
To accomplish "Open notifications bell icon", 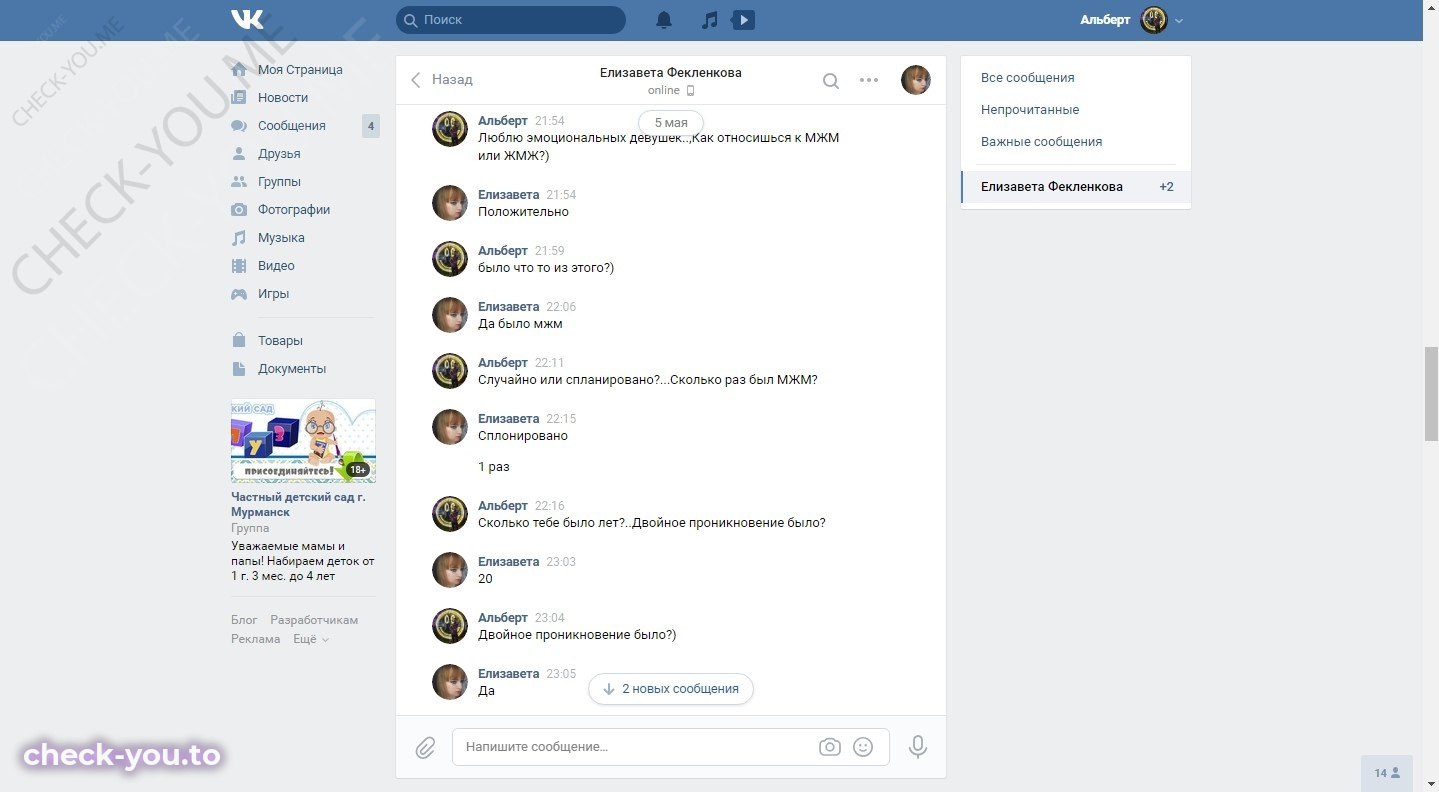I will pos(664,20).
